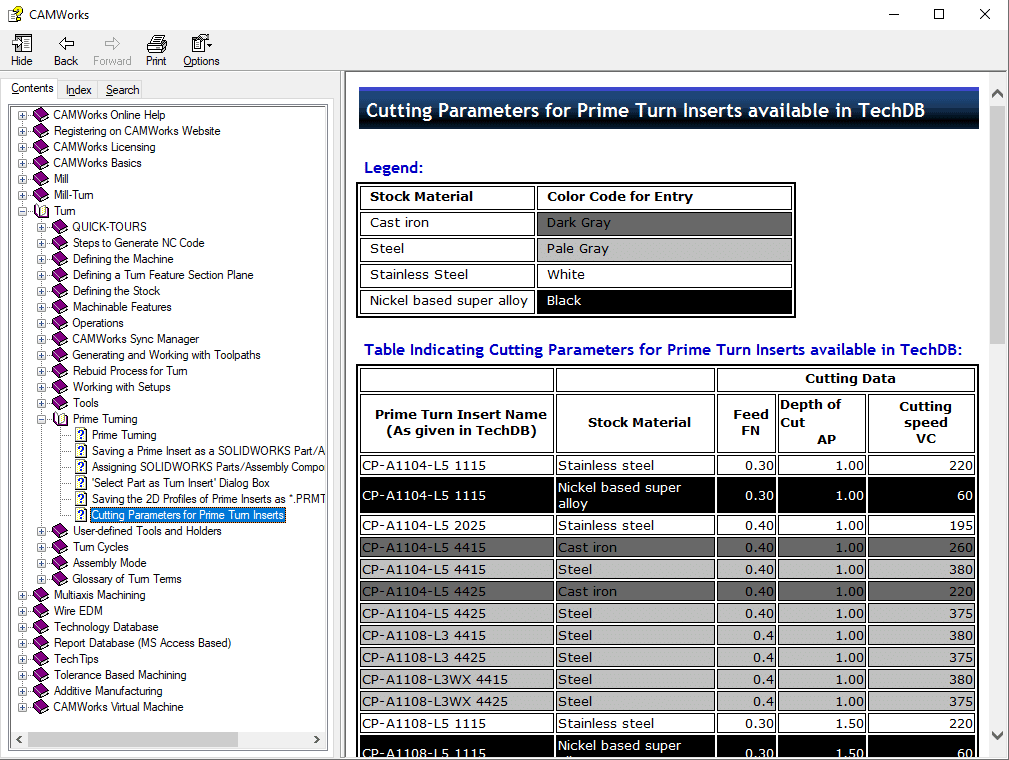This screenshot has width=1009, height=760.
Task: Click the topic page icon for Prime Turning
Action: 81,435
